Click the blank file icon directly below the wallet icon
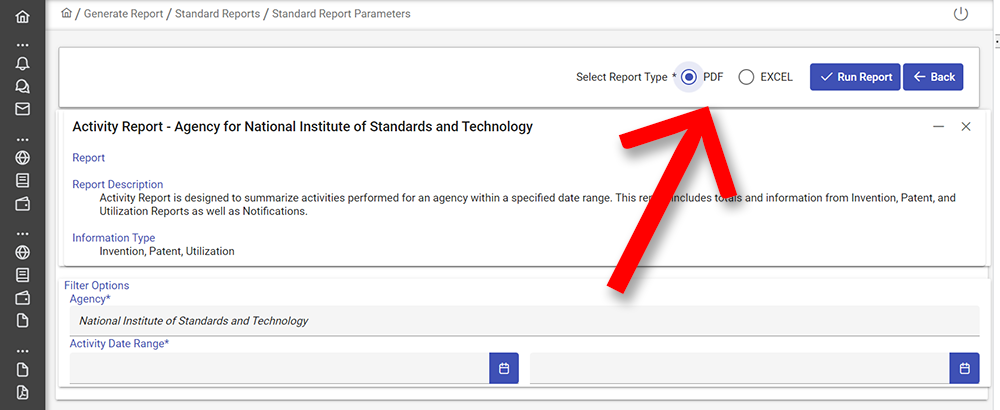Screen dimensions: 1000x410 pos(22,320)
